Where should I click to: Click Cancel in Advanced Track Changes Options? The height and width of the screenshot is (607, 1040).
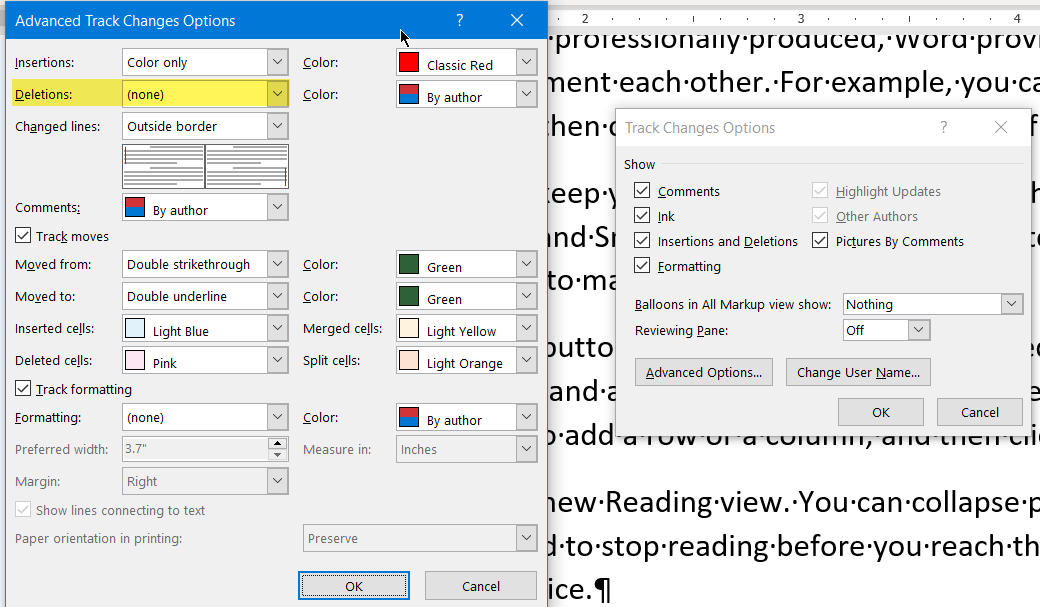click(x=481, y=586)
